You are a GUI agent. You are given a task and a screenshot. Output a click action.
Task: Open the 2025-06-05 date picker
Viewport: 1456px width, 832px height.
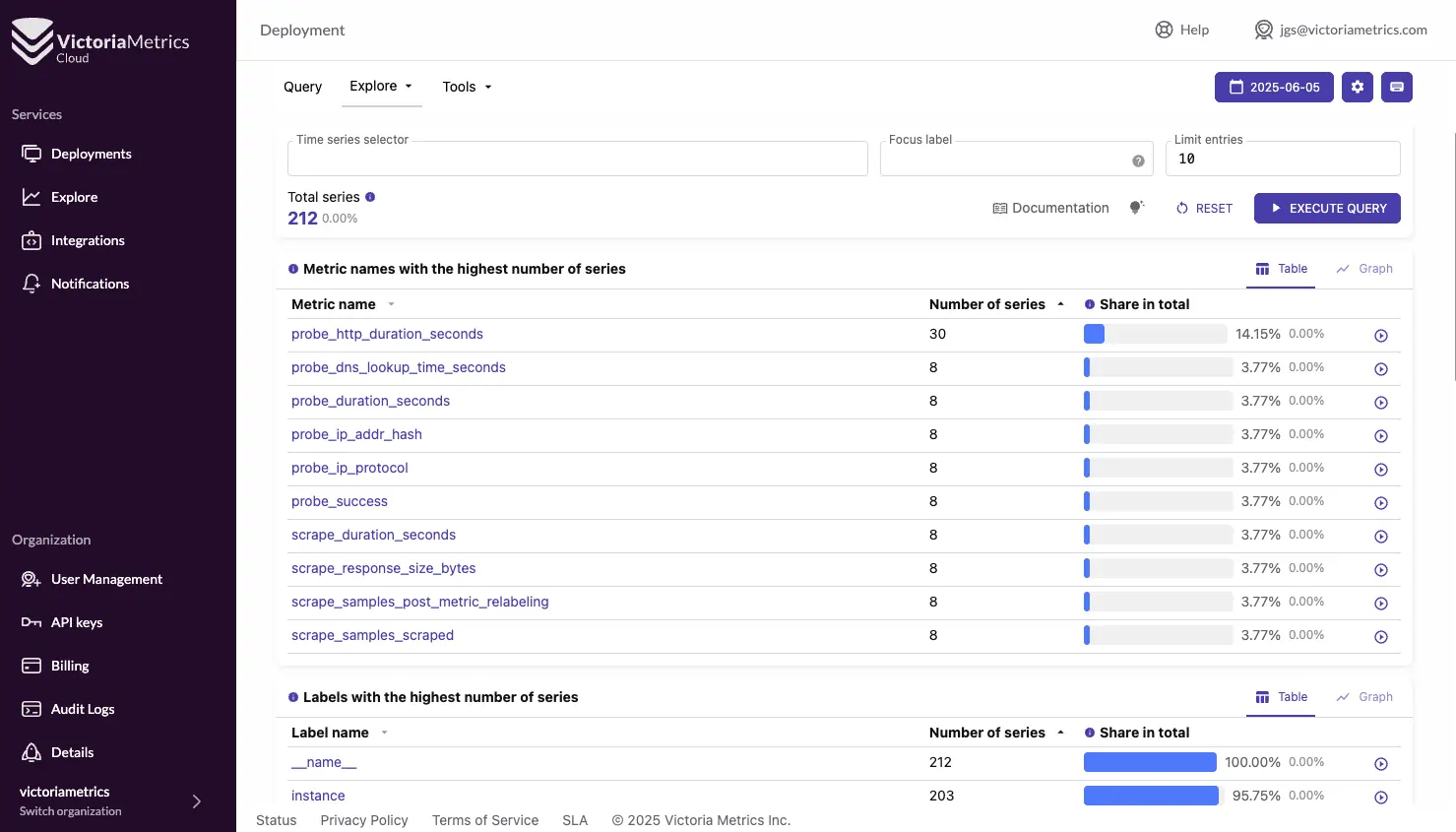1274,87
